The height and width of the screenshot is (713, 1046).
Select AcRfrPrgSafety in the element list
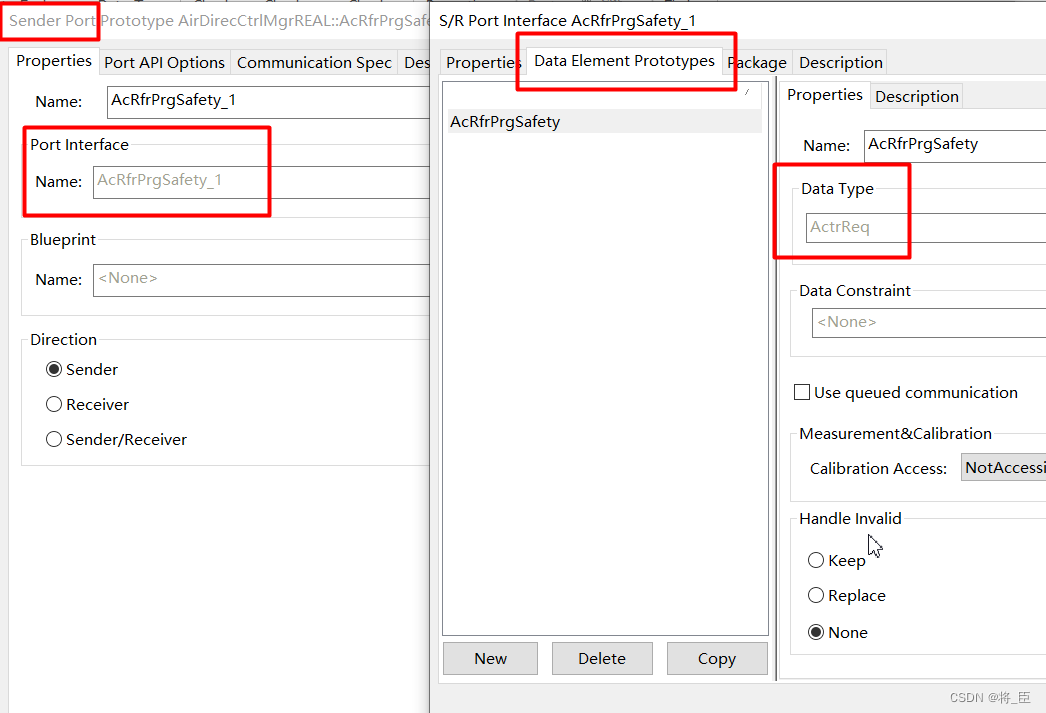[604, 122]
